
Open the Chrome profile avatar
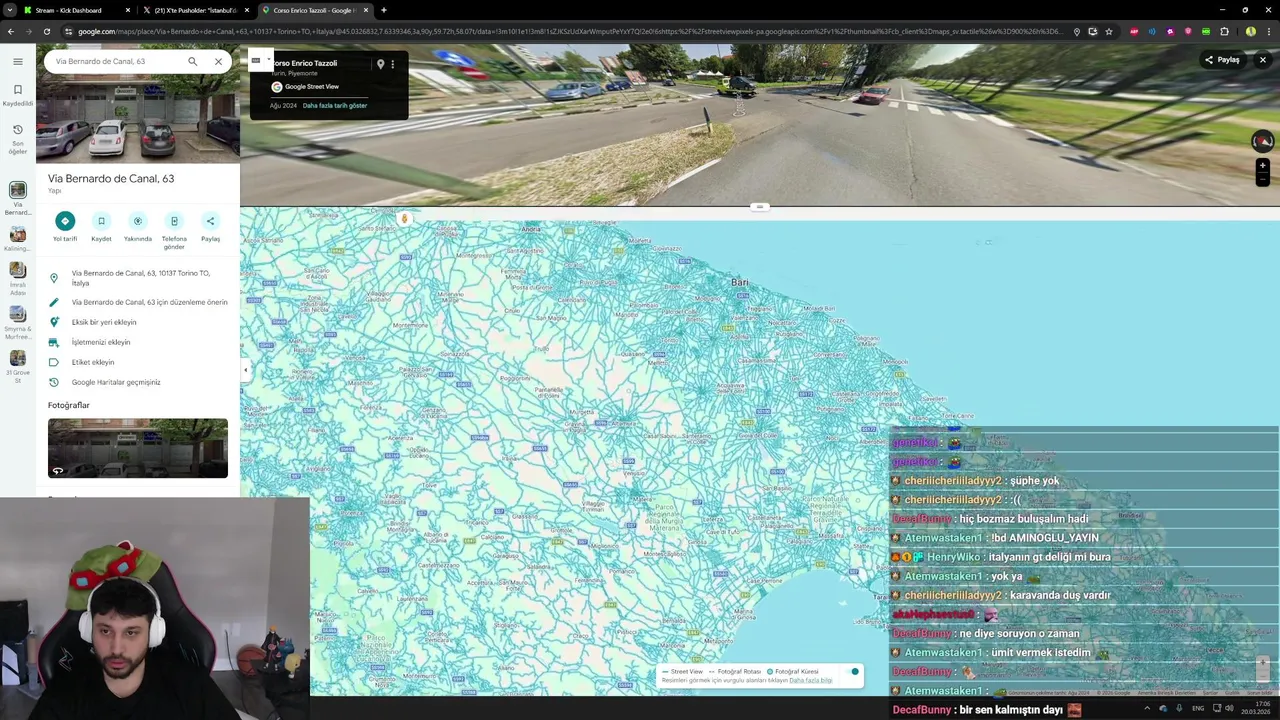[x=1251, y=31]
